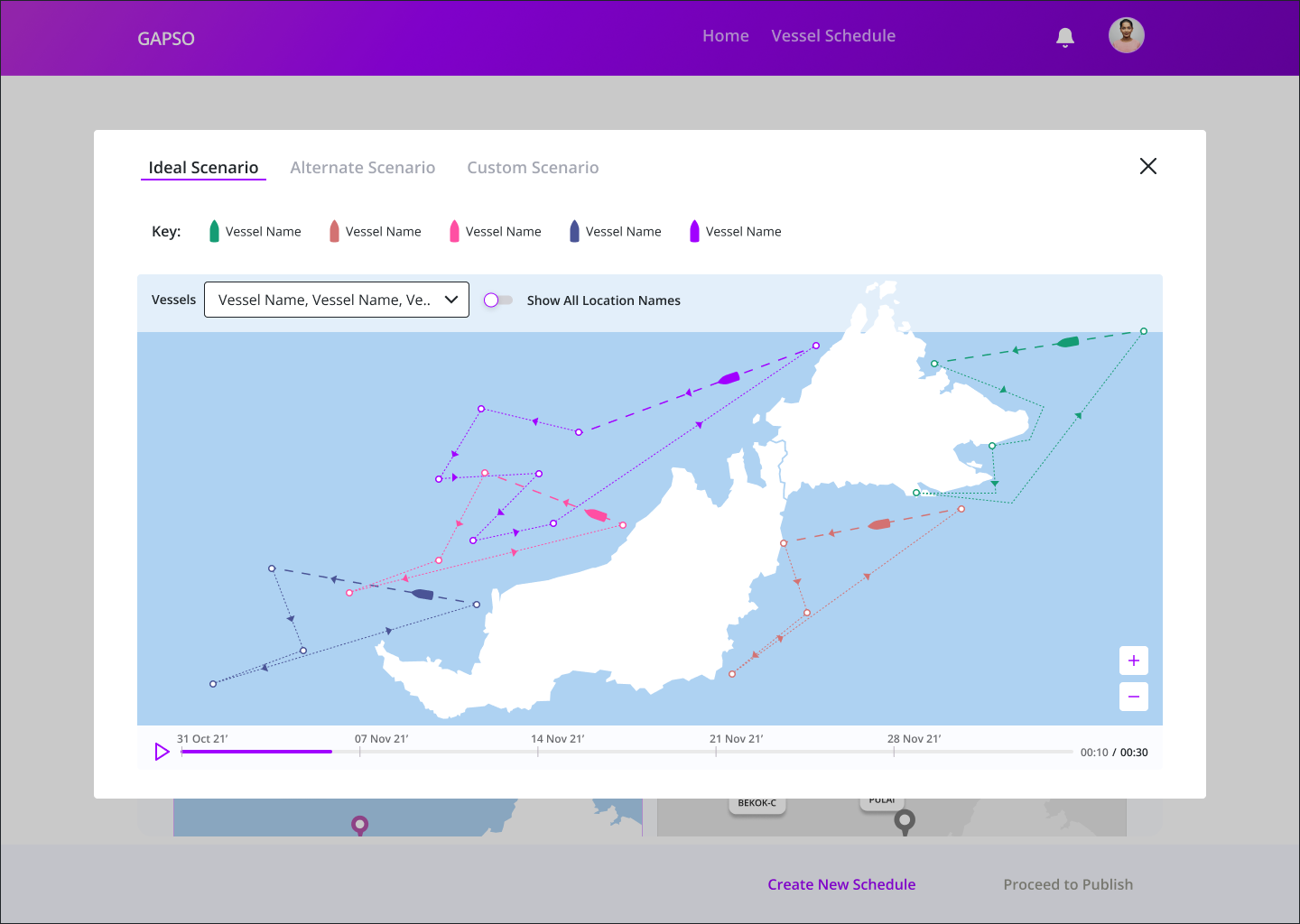The height and width of the screenshot is (924, 1300).
Task: Click Create New Schedule link
Action: [841, 884]
